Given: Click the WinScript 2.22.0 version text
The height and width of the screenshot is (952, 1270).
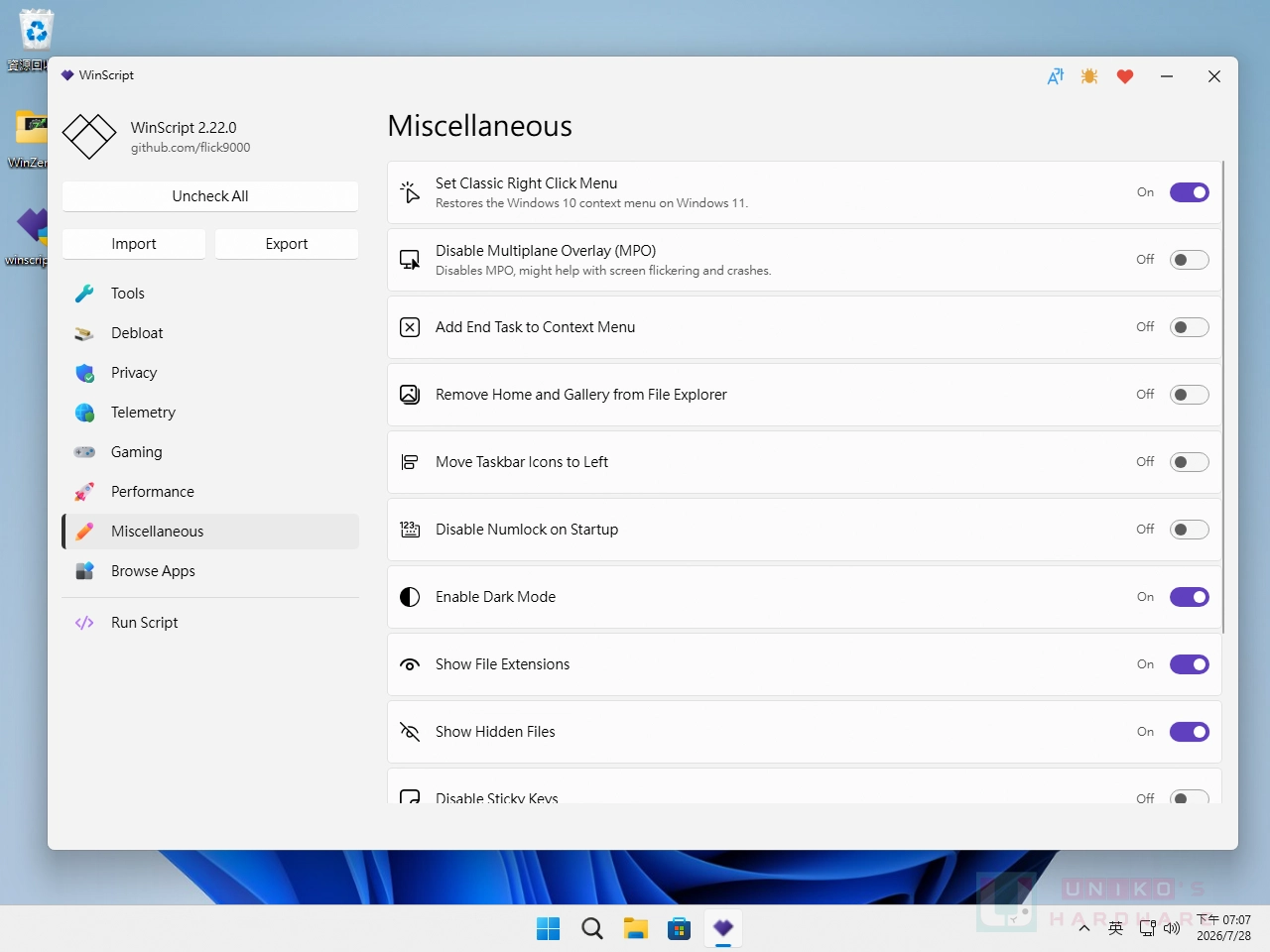Looking at the screenshot, I should point(184,128).
